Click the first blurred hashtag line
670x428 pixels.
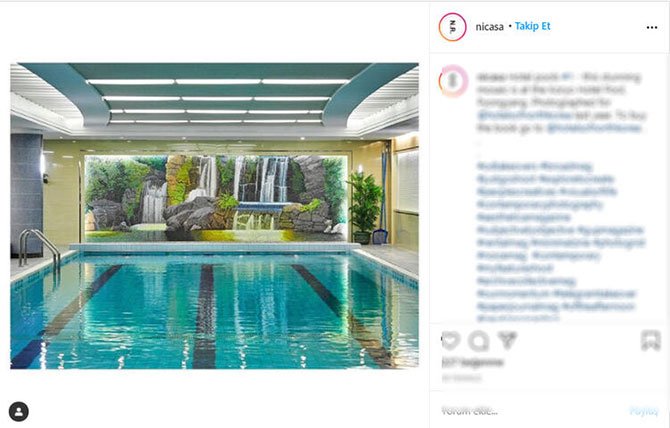click(x=535, y=166)
